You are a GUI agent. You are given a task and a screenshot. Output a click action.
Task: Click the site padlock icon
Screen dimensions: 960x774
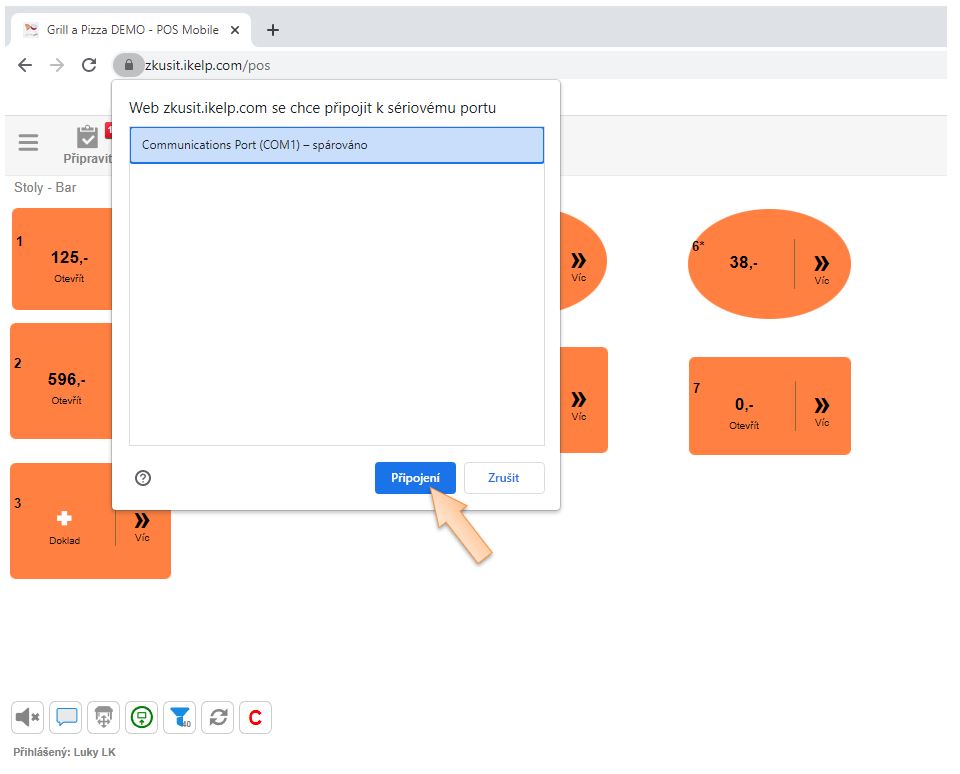[127, 65]
